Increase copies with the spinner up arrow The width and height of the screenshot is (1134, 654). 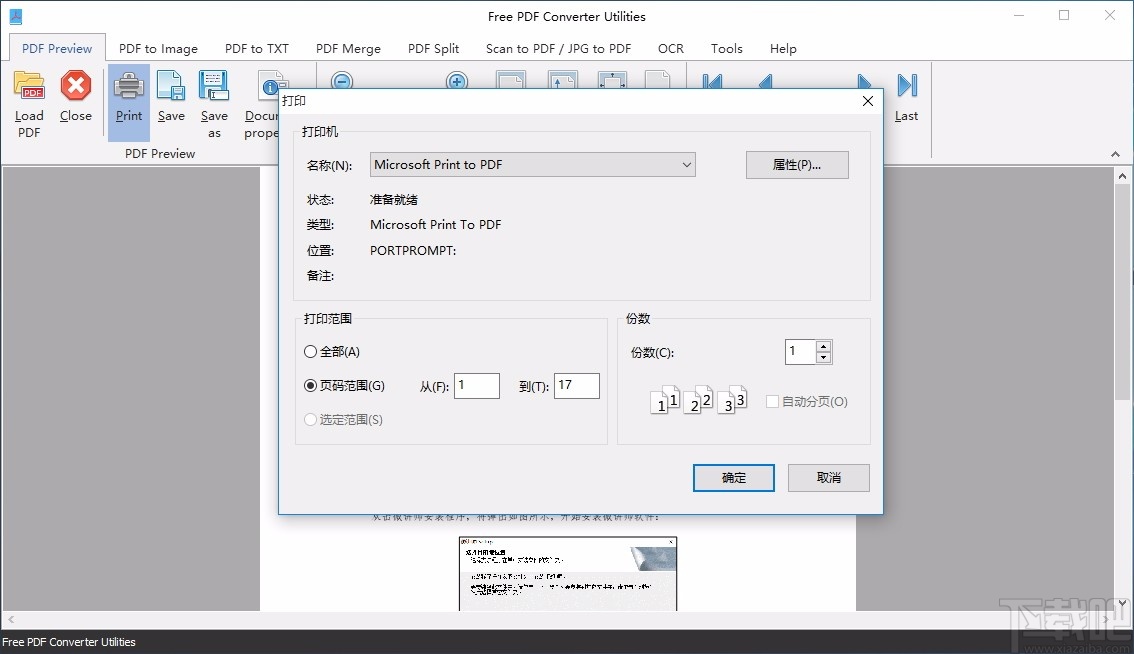(x=823, y=346)
